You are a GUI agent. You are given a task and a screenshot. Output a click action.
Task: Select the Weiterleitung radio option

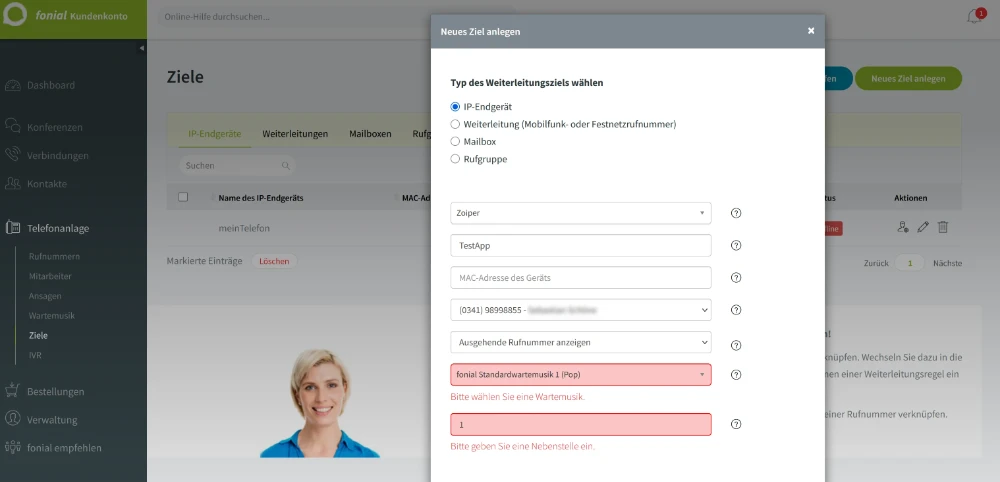coord(455,124)
